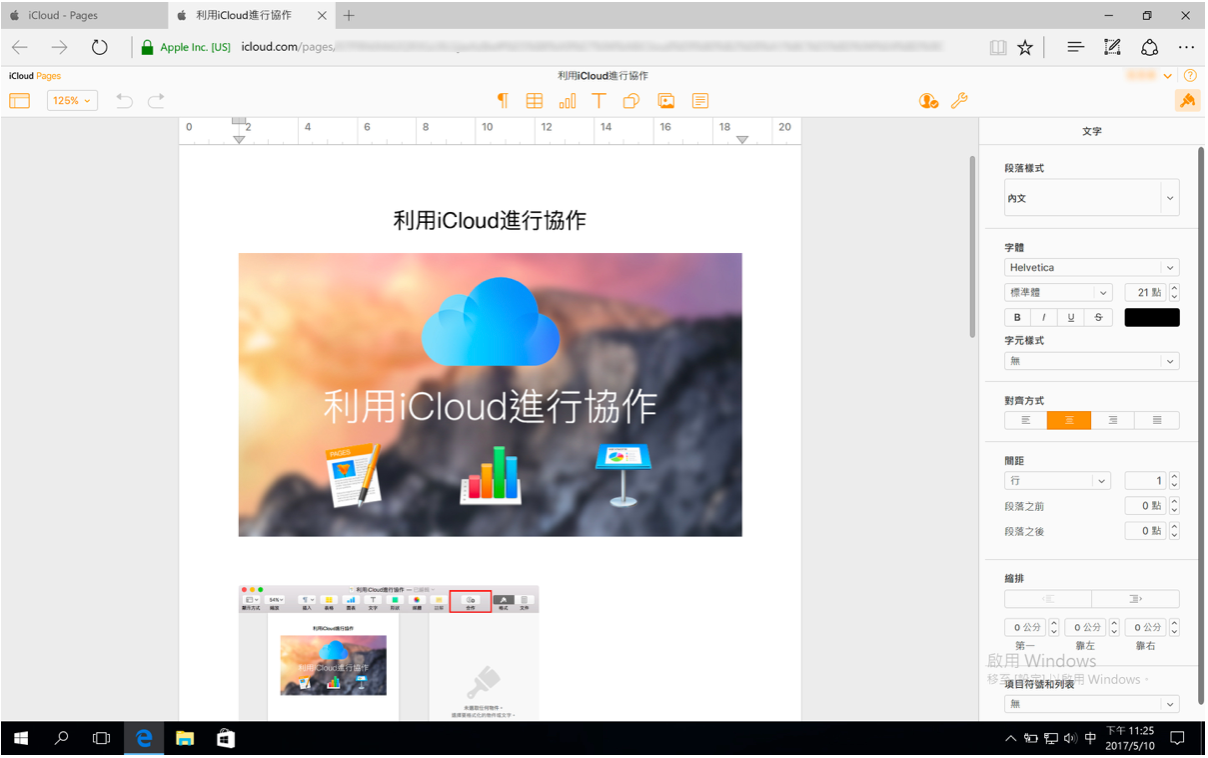Open the wrench tools menu
Viewport: 1208px width, 758px height.
pyautogui.click(x=959, y=101)
